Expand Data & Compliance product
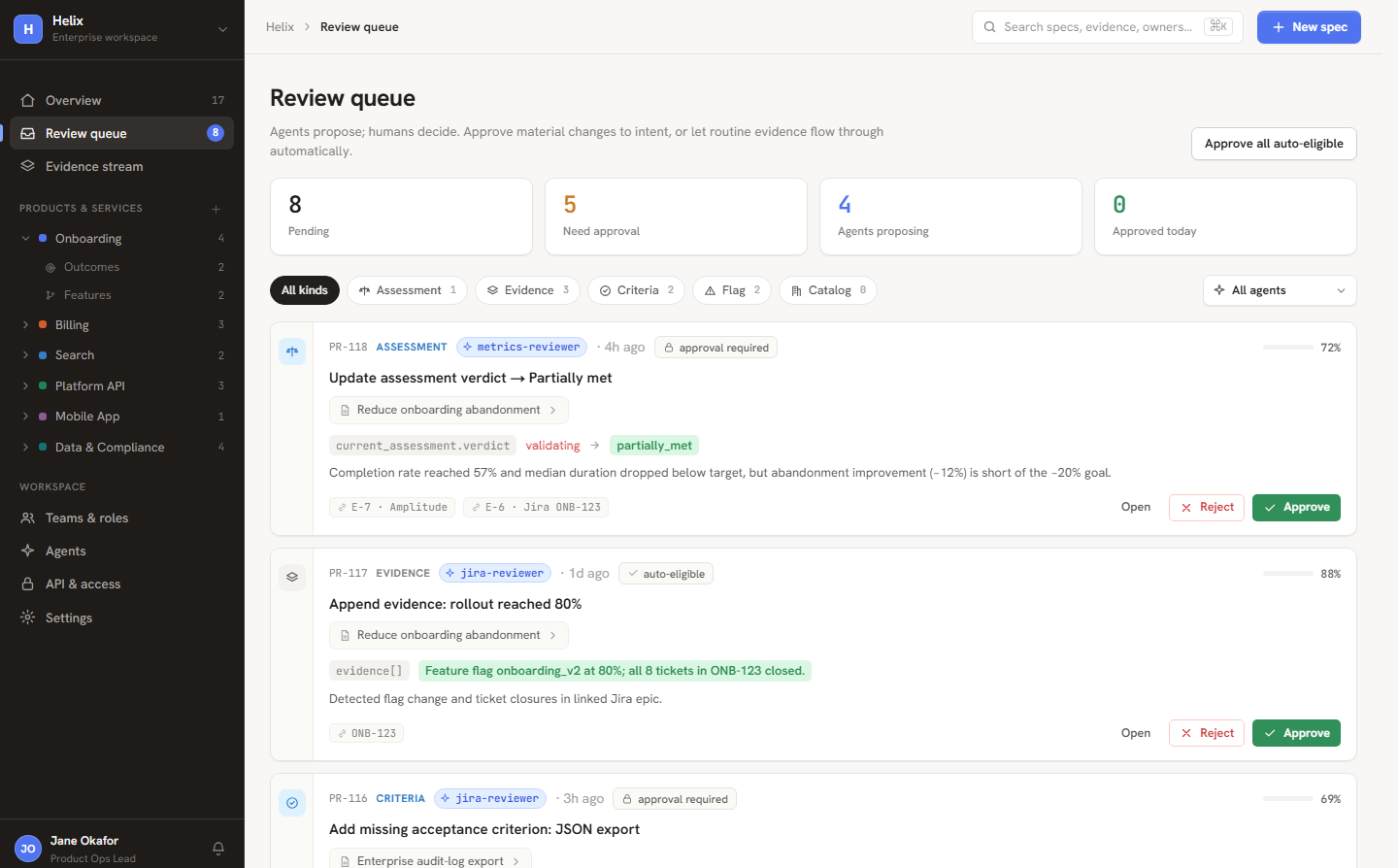 click(25, 447)
